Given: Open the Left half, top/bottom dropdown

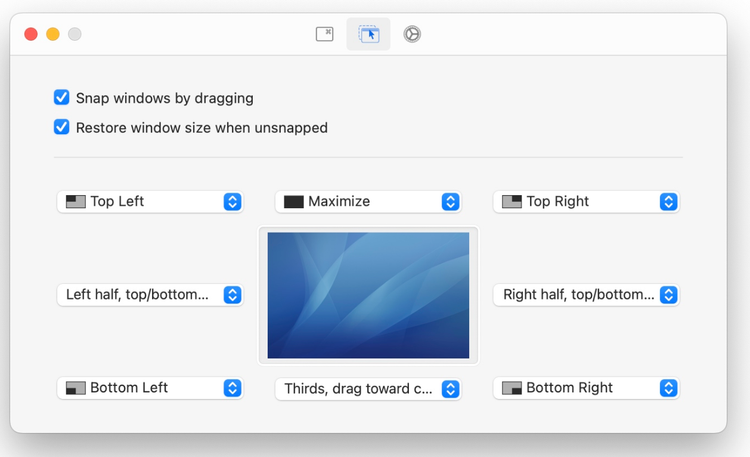Looking at the screenshot, I should [150, 295].
